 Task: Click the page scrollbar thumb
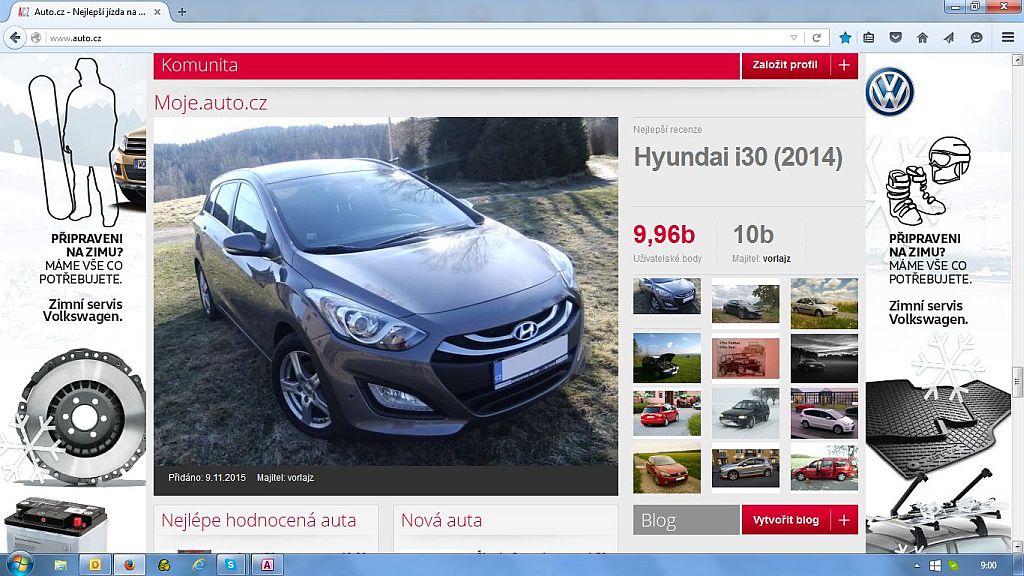click(1017, 382)
